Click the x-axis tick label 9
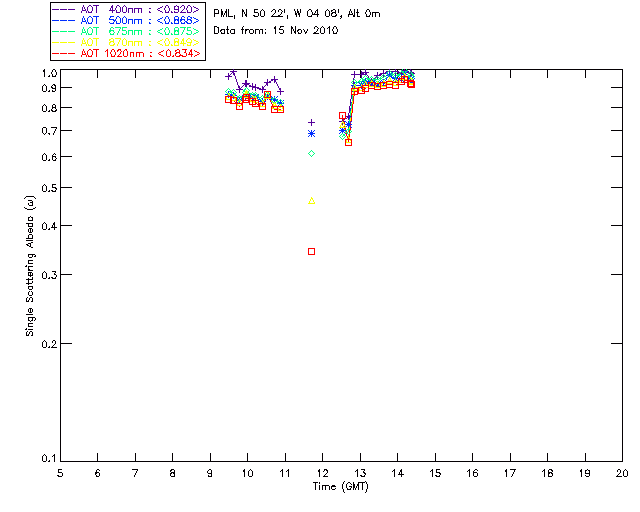The height and width of the screenshot is (512, 640). pos(210,473)
